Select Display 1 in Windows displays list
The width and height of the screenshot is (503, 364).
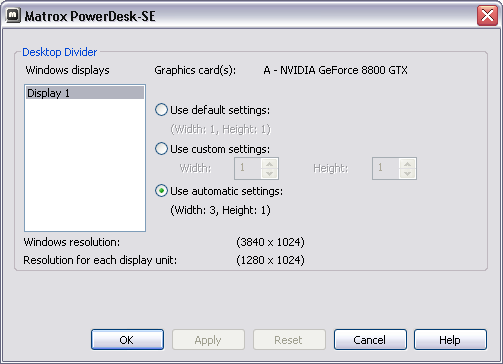coord(85,93)
